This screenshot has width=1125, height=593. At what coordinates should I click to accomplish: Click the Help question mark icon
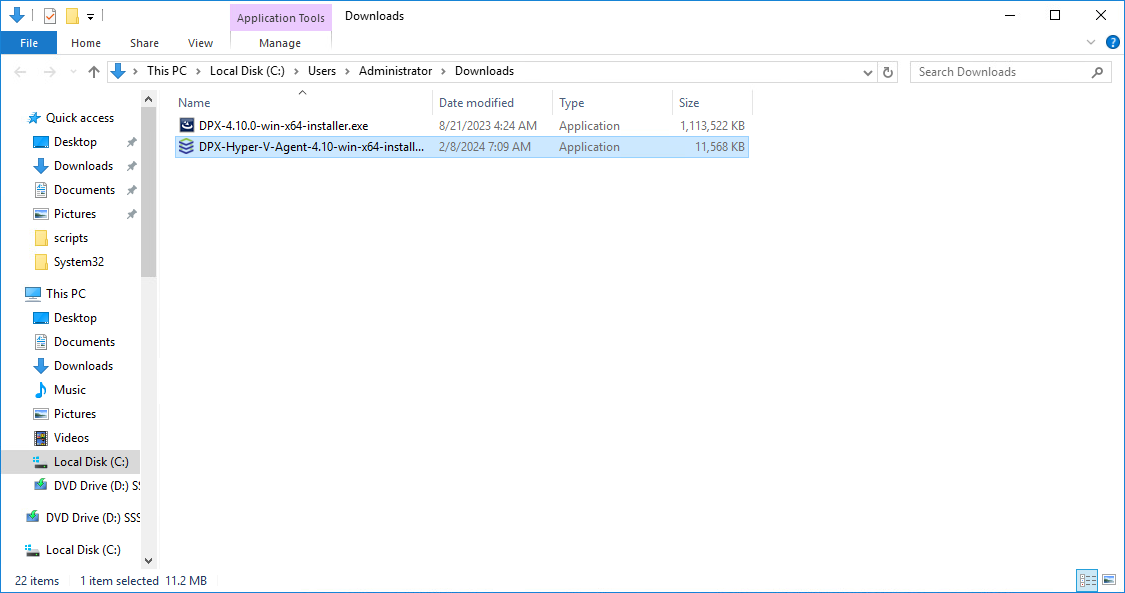pyautogui.click(x=1112, y=43)
